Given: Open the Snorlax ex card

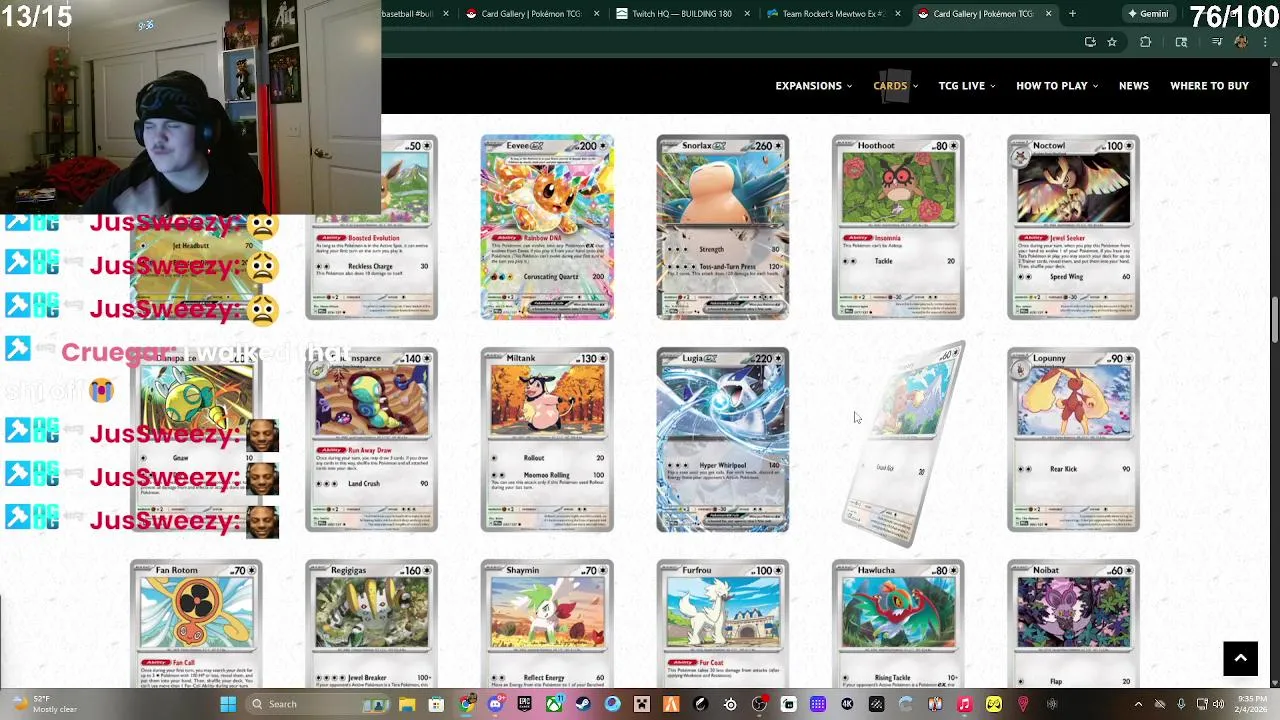Looking at the screenshot, I should (x=722, y=227).
